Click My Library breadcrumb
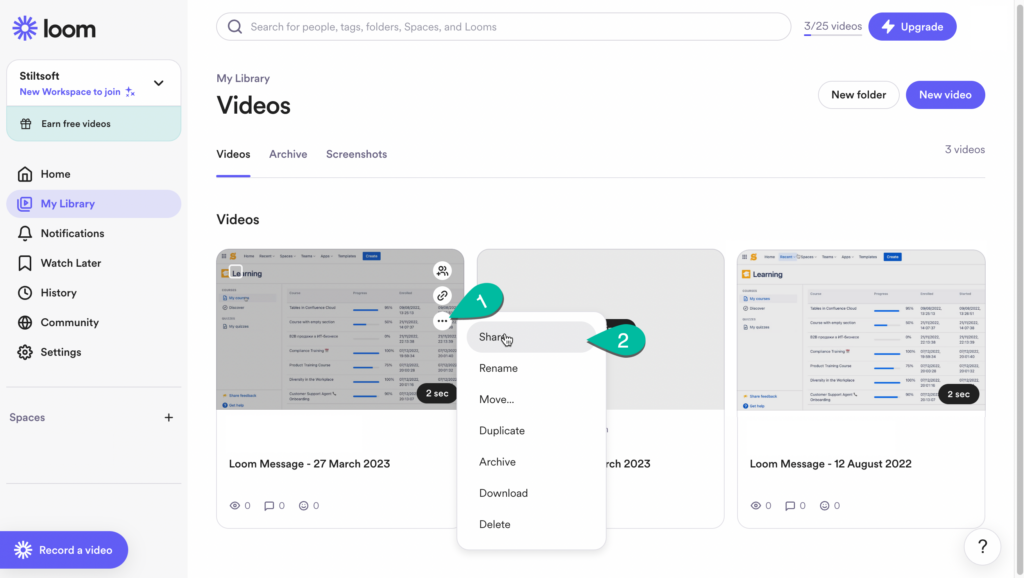Viewport: 1024px width, 578px height. click(x=243, y=78)
